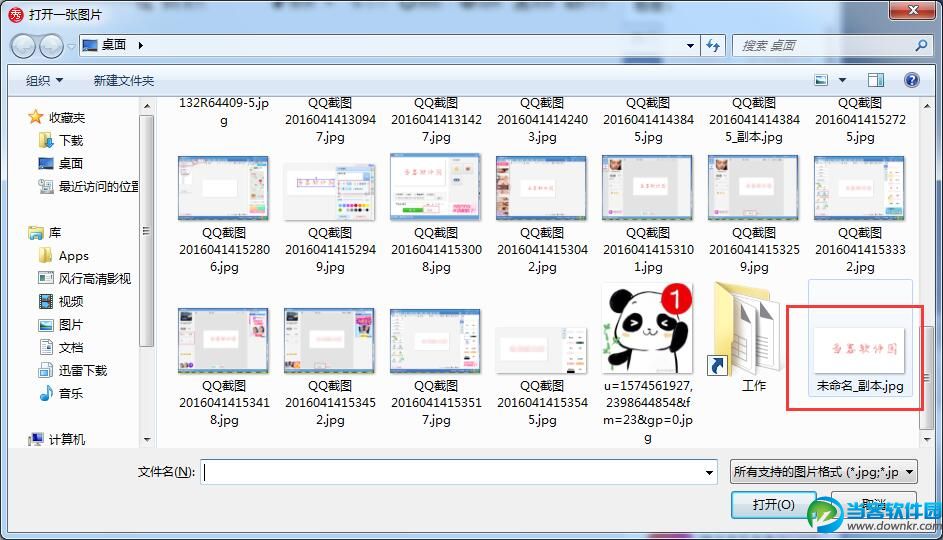
Task: Expand the 文件名 filename combo dropdown
Action: coord(709,473)
